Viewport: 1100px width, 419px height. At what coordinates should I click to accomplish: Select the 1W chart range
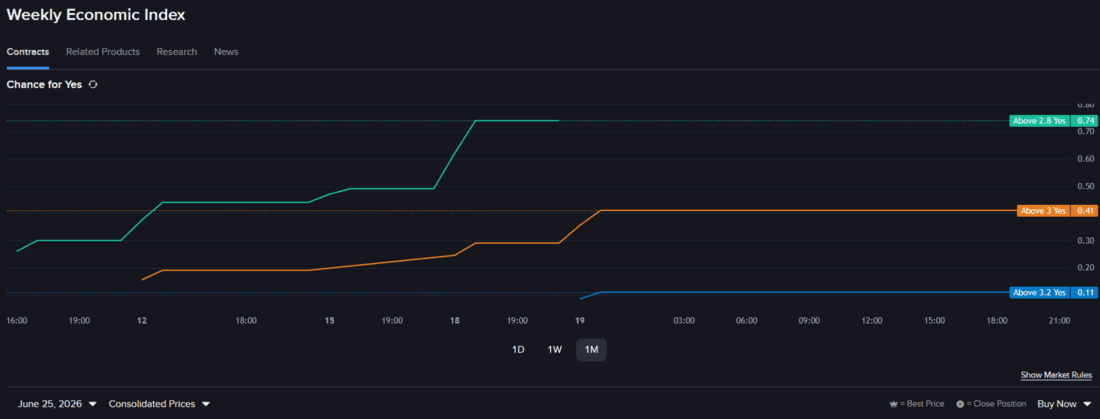(554, 350)
